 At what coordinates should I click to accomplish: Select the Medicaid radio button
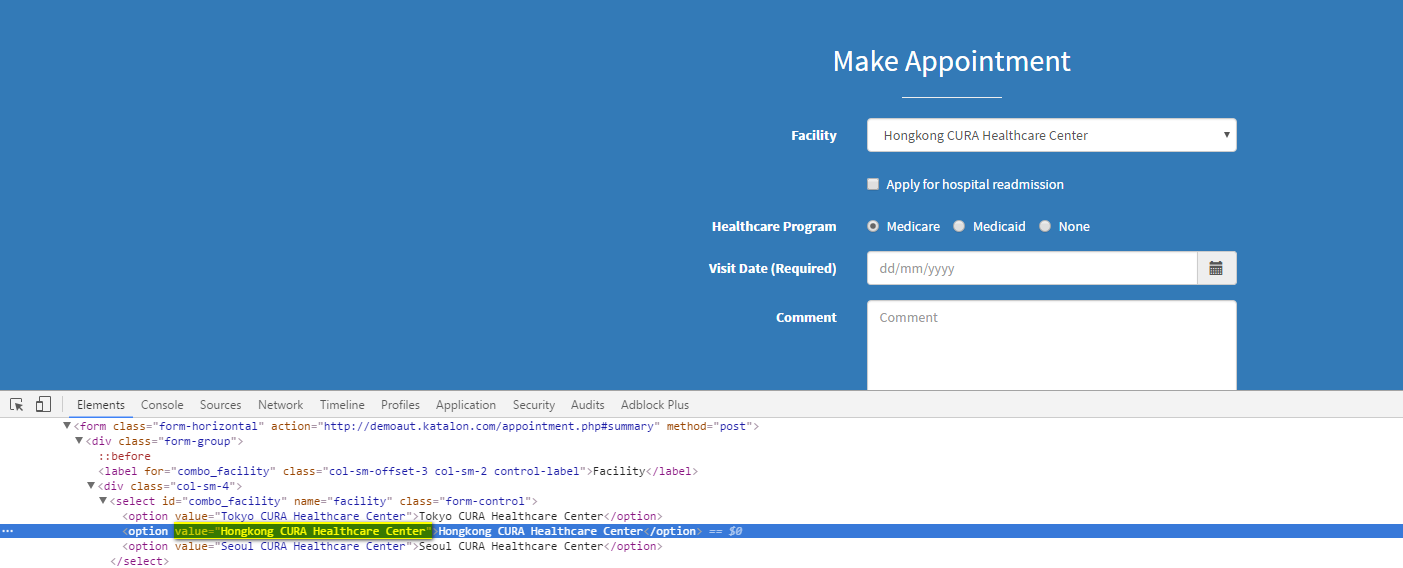point(959,226)
